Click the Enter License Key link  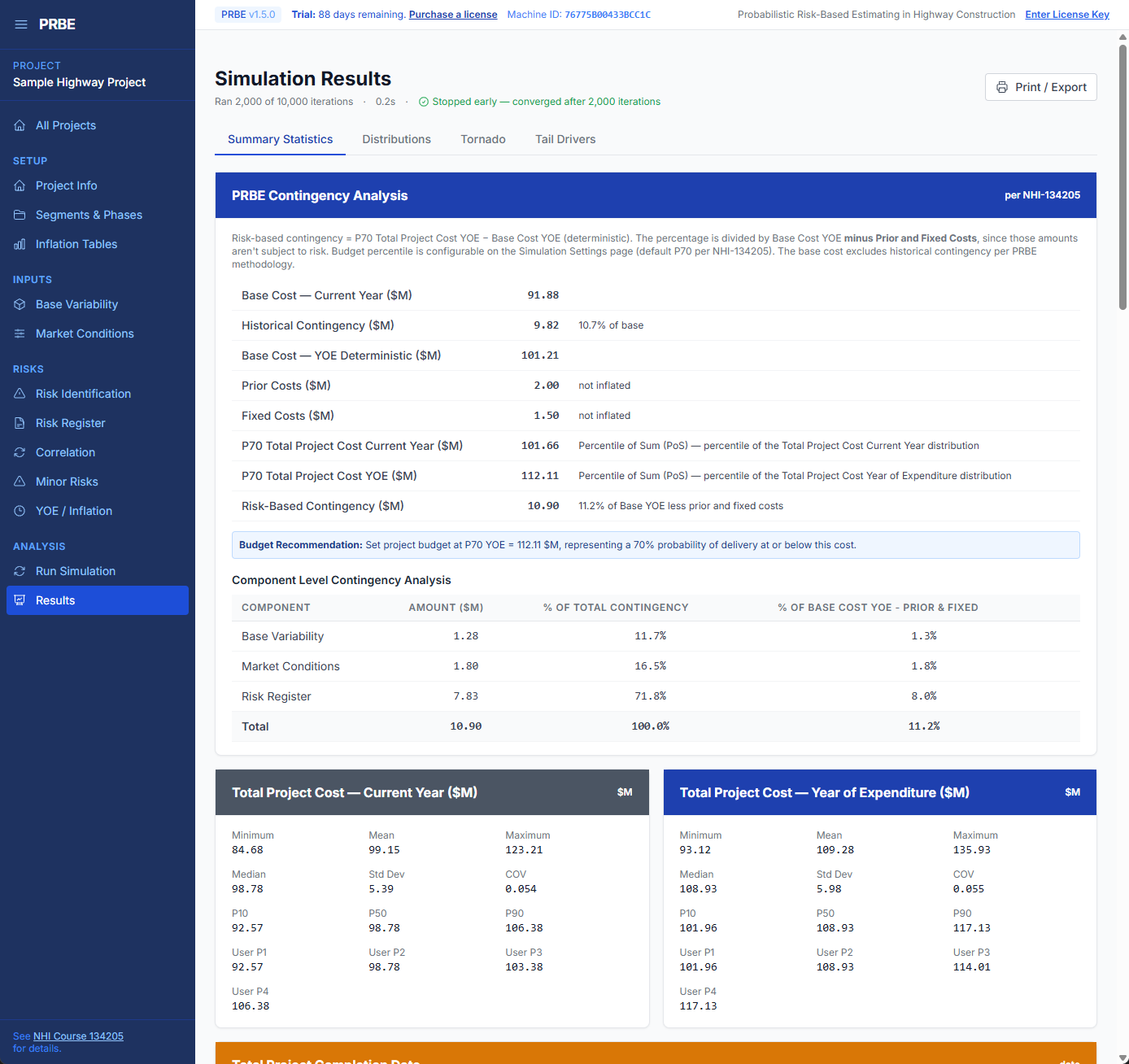(x=1067, y=14)
